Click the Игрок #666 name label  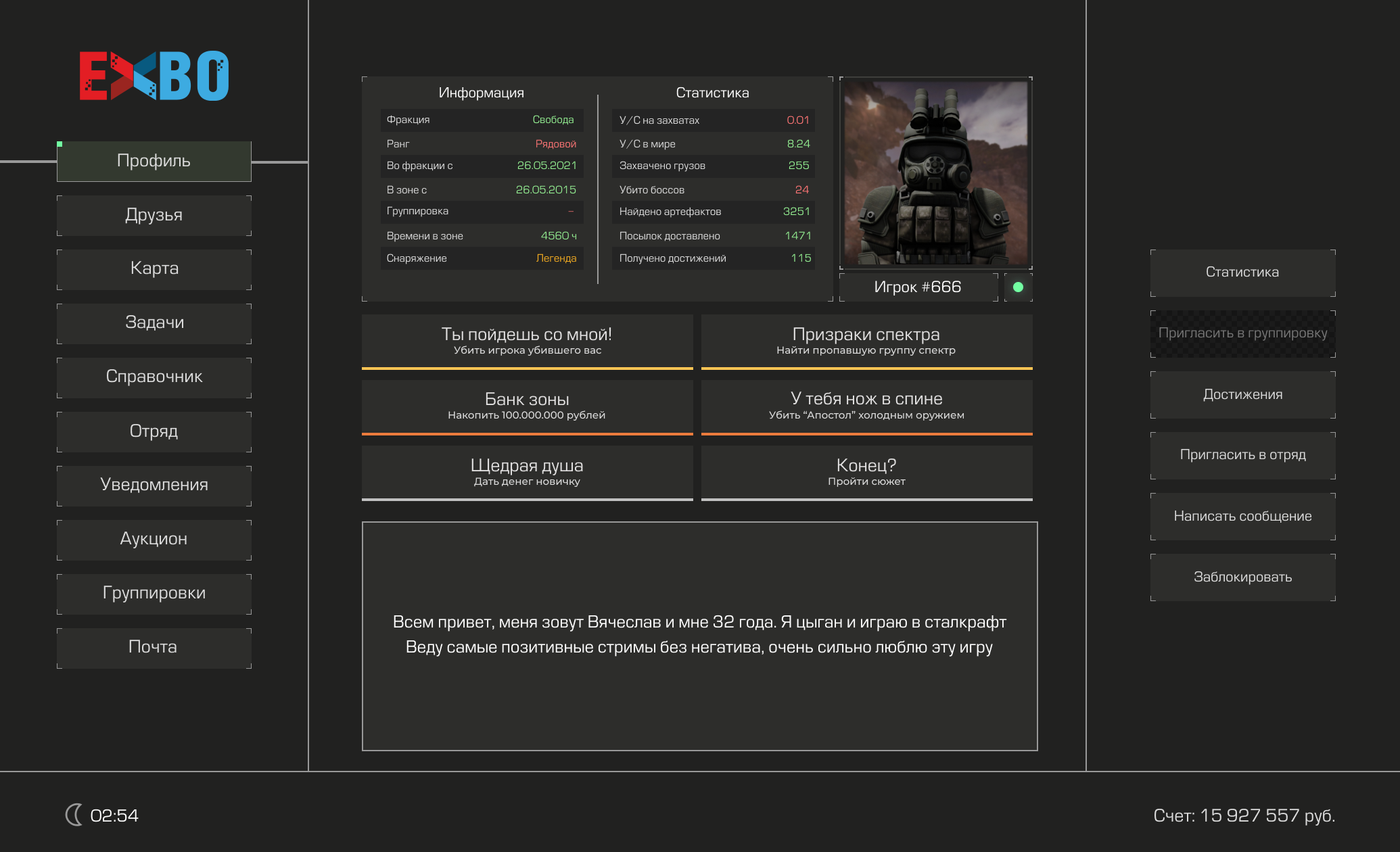tap(918, 287)
